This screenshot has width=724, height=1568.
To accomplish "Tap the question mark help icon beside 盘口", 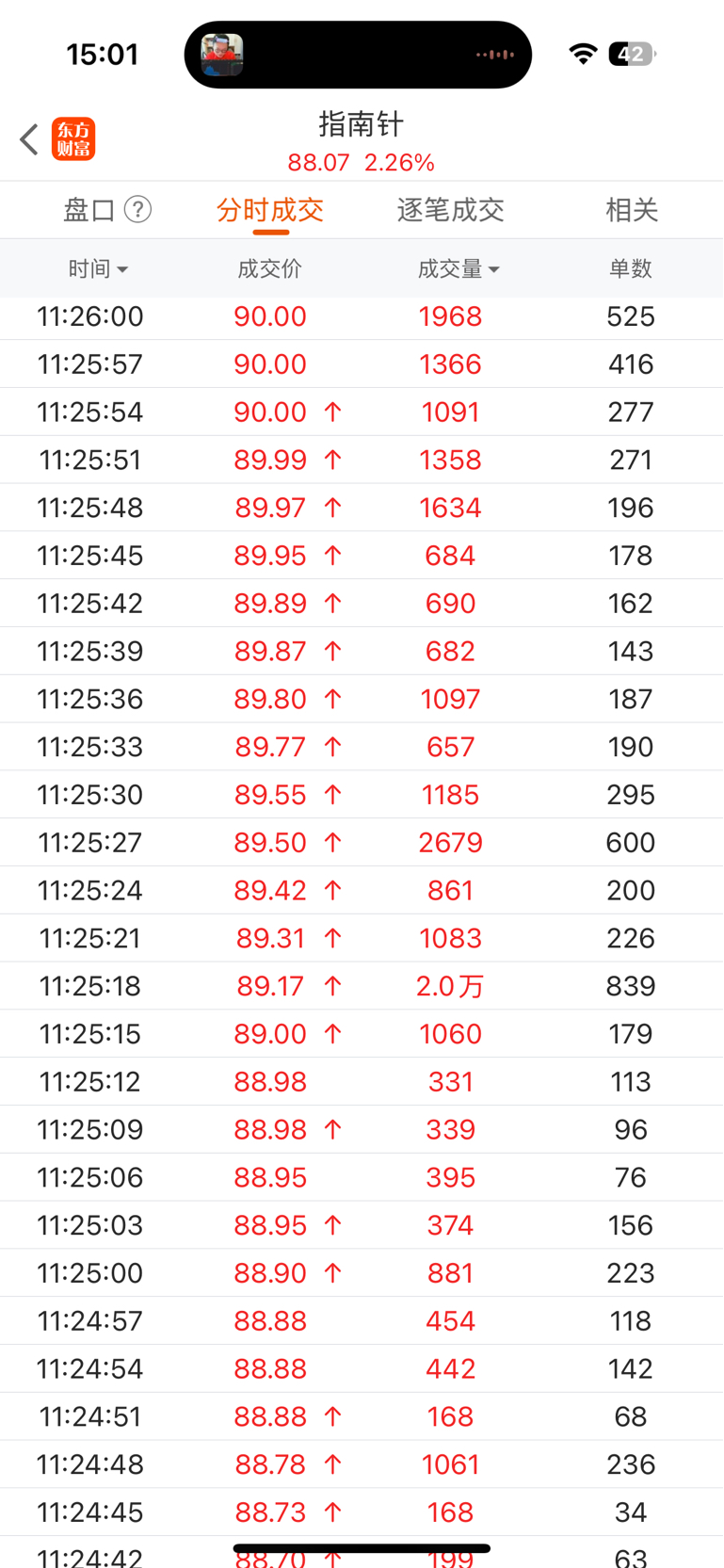I will click(x=138, y=209).
